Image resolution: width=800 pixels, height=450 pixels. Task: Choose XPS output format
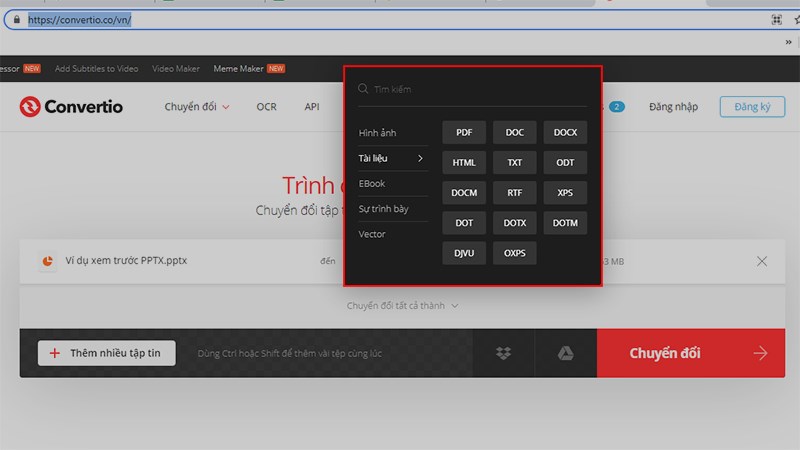pos(565,193)
